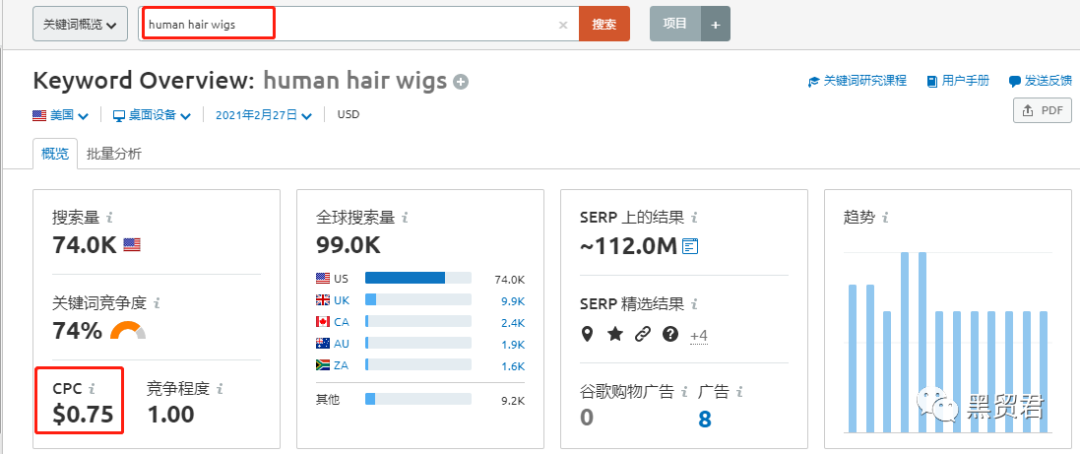The image size is (1080, 454).
Task: Click the 其他 volume bar
Action: coord(418,399)
